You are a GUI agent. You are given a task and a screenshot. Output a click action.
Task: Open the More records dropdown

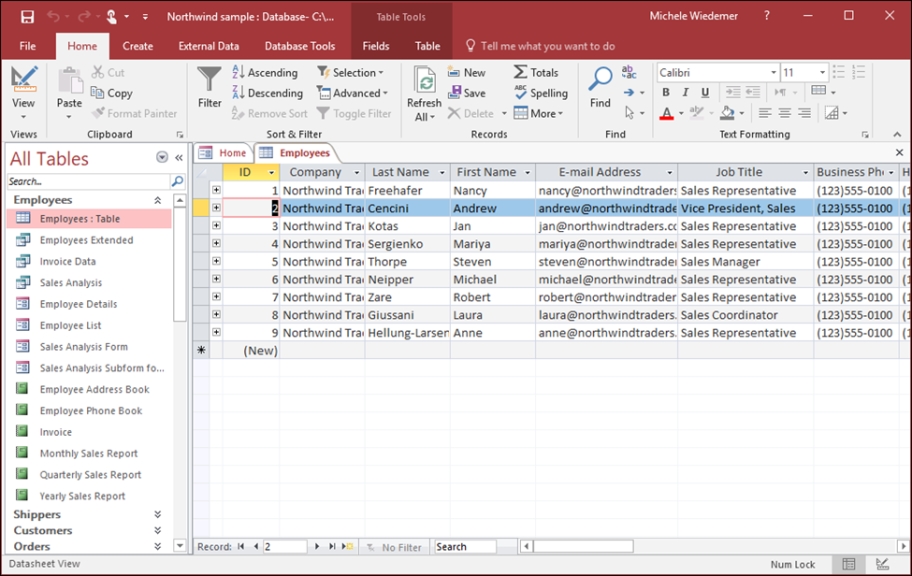coord(539,113)
